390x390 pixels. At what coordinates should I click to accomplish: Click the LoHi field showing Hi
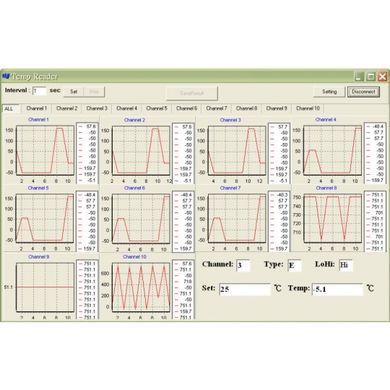346,265
